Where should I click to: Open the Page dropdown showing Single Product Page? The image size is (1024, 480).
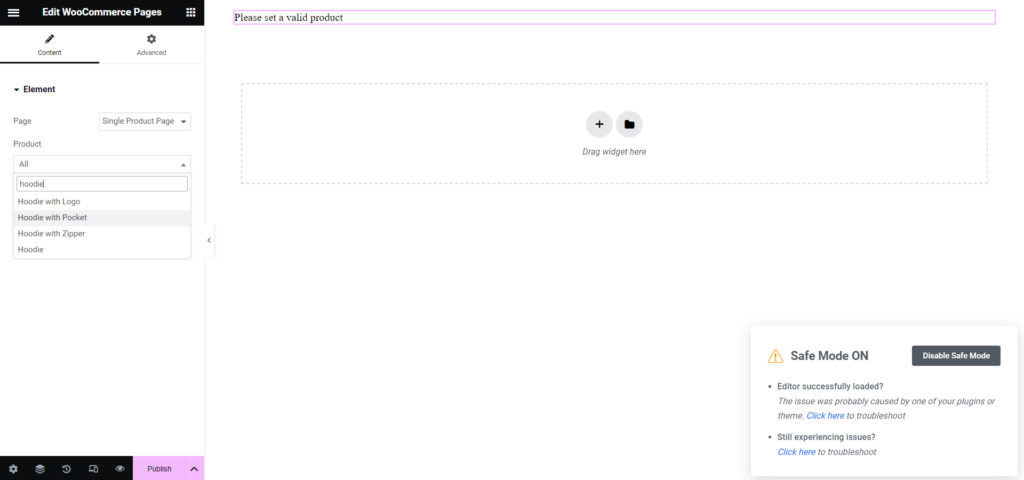tap(144, 121)
